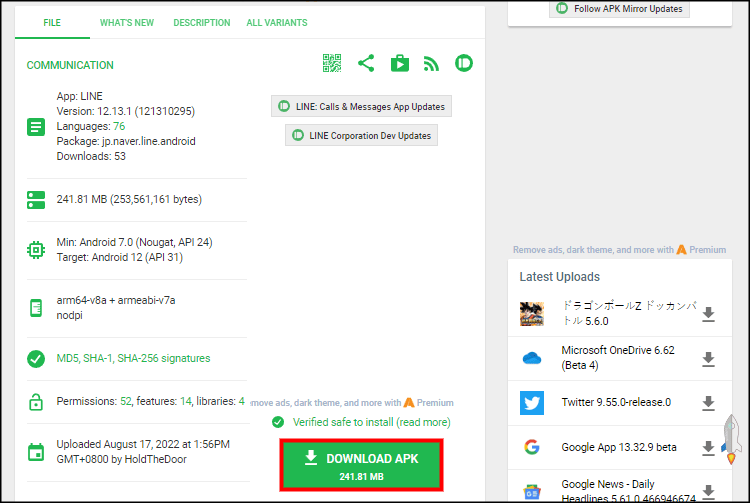Click the 'App: LINE' text
The width and height of the screenshot is (750, 503).
click(x=79, y=96)
